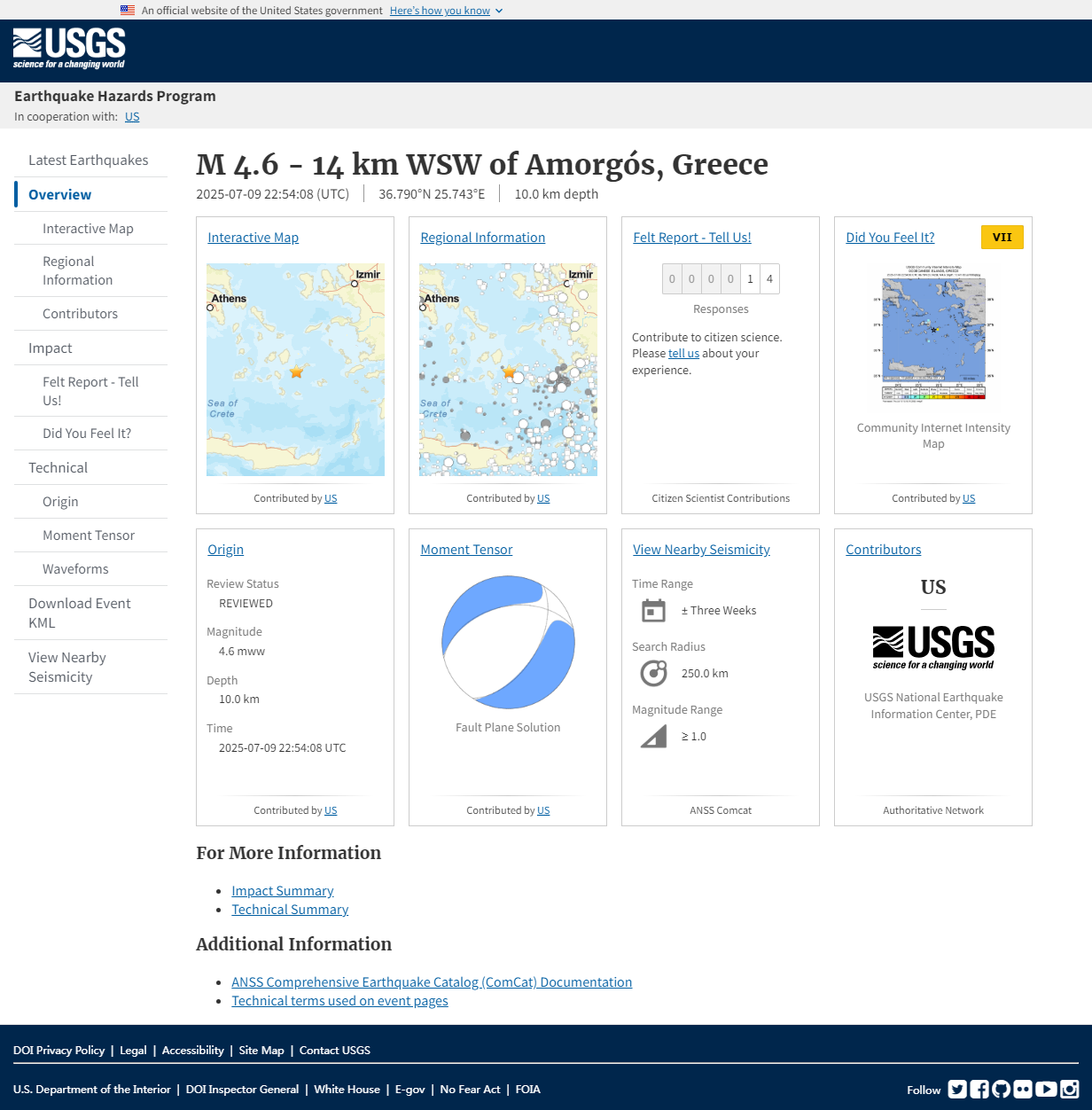Viewport: 1092px width, 1110px height.
Task: Open the Instagram follow icon in footer
Action: (1070, 1090)
